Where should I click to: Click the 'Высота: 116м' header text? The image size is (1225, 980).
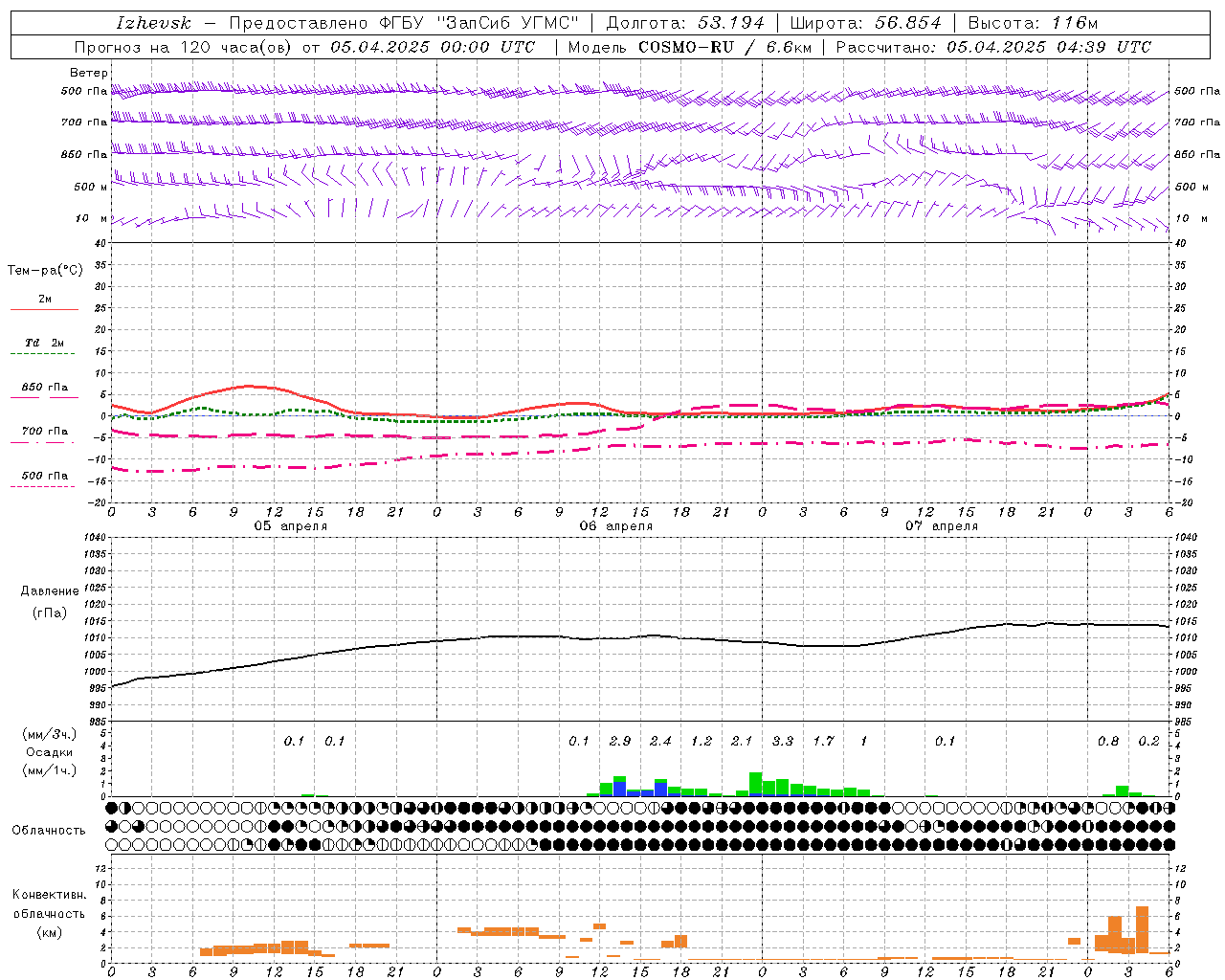pos(1033,23)
